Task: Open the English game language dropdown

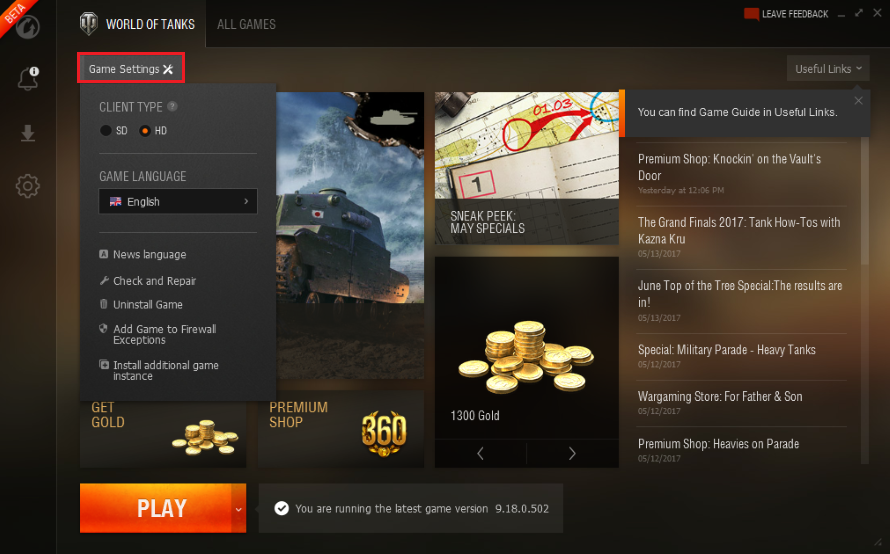Action: pos(178,202)
